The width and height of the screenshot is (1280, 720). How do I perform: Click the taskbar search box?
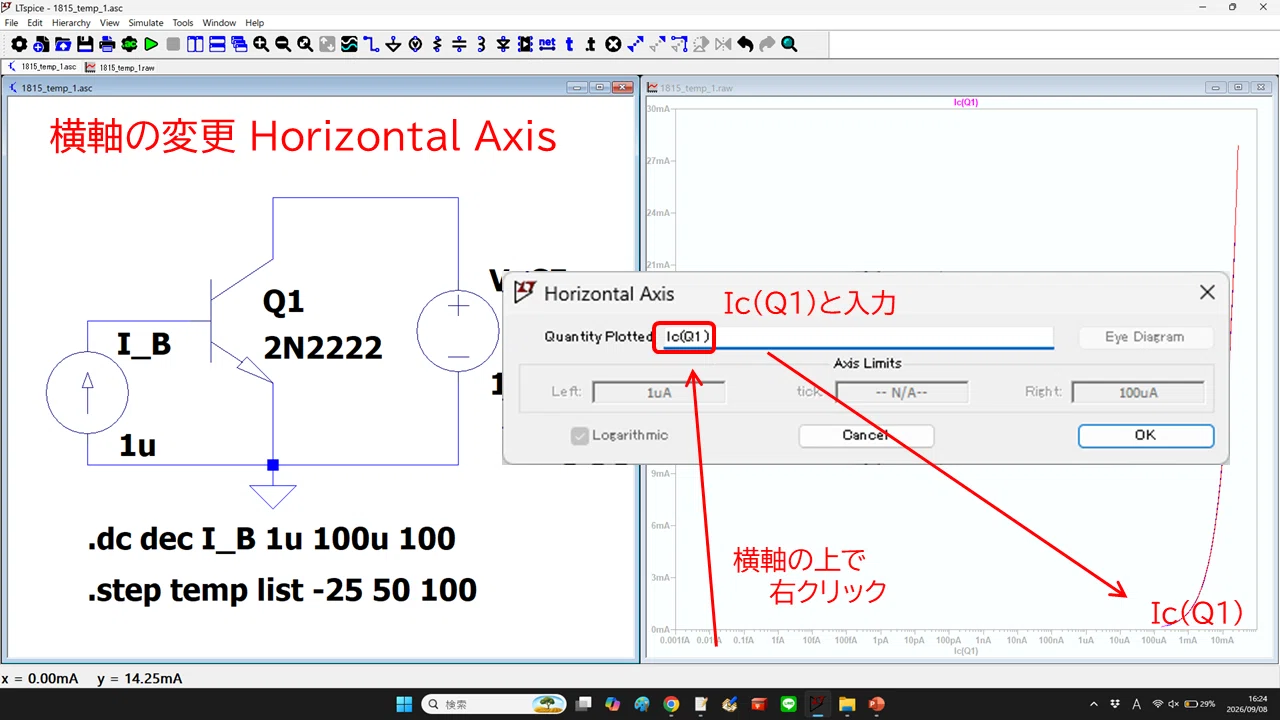coord(494,704)
